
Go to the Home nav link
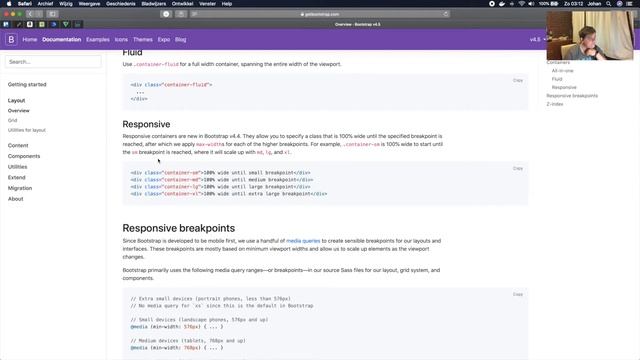30,40
